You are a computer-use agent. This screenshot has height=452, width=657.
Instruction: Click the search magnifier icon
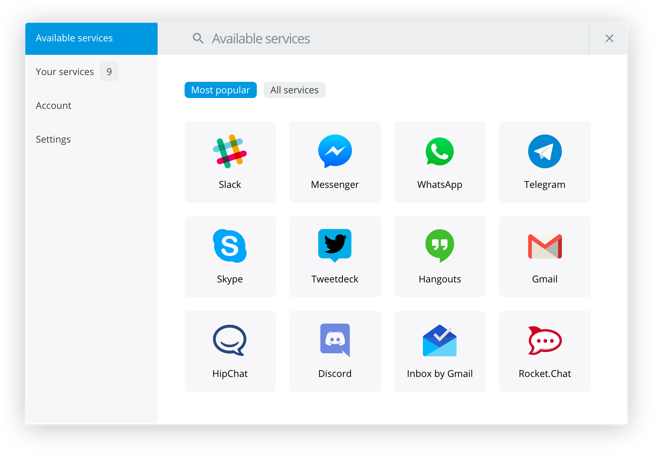coord(198,39)
